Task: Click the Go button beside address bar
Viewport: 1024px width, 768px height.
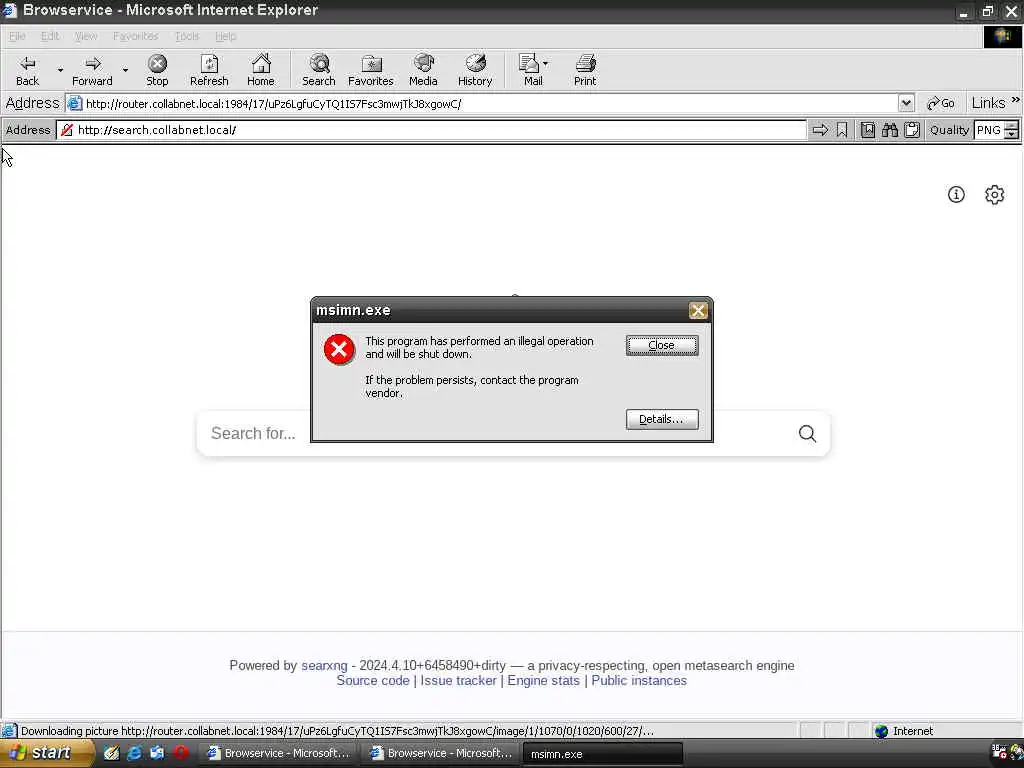Action: [x=940, y=103]
